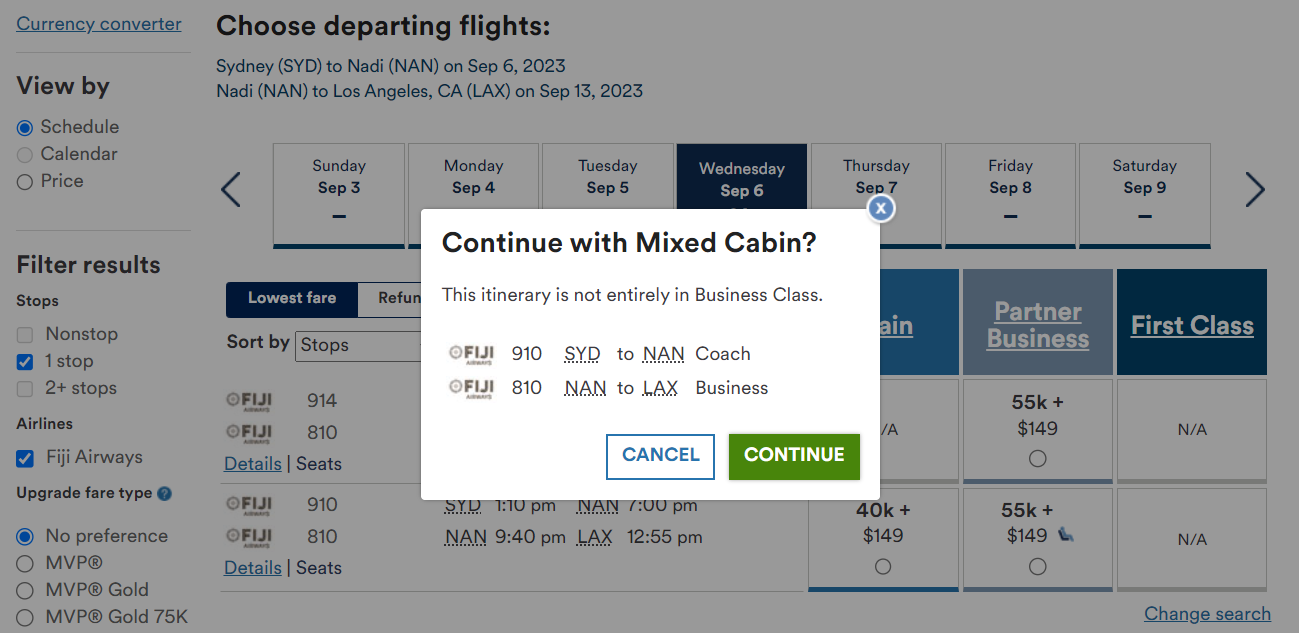The image size is (1299, 633).
Task: Click the left arrow to view earlier dates
Action: (231, 189)
